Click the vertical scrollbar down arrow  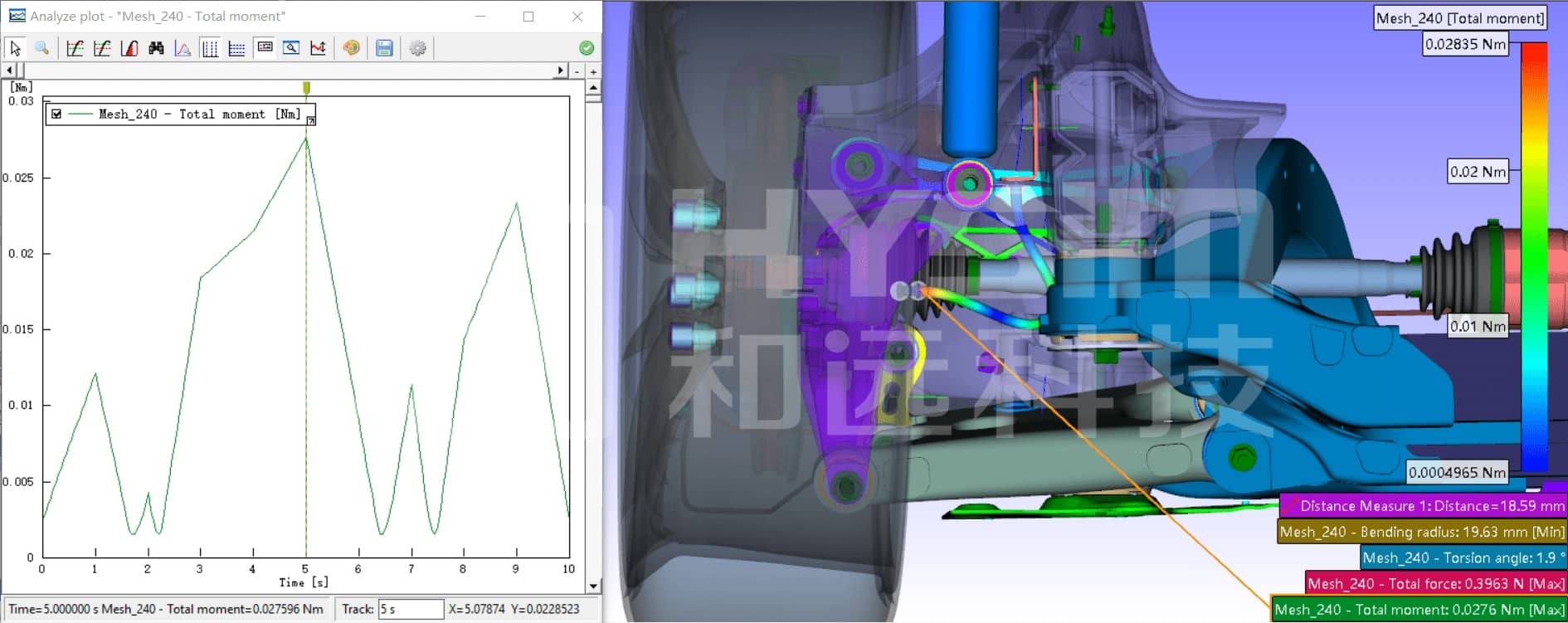pyautogui.click(x=593, y=586)
